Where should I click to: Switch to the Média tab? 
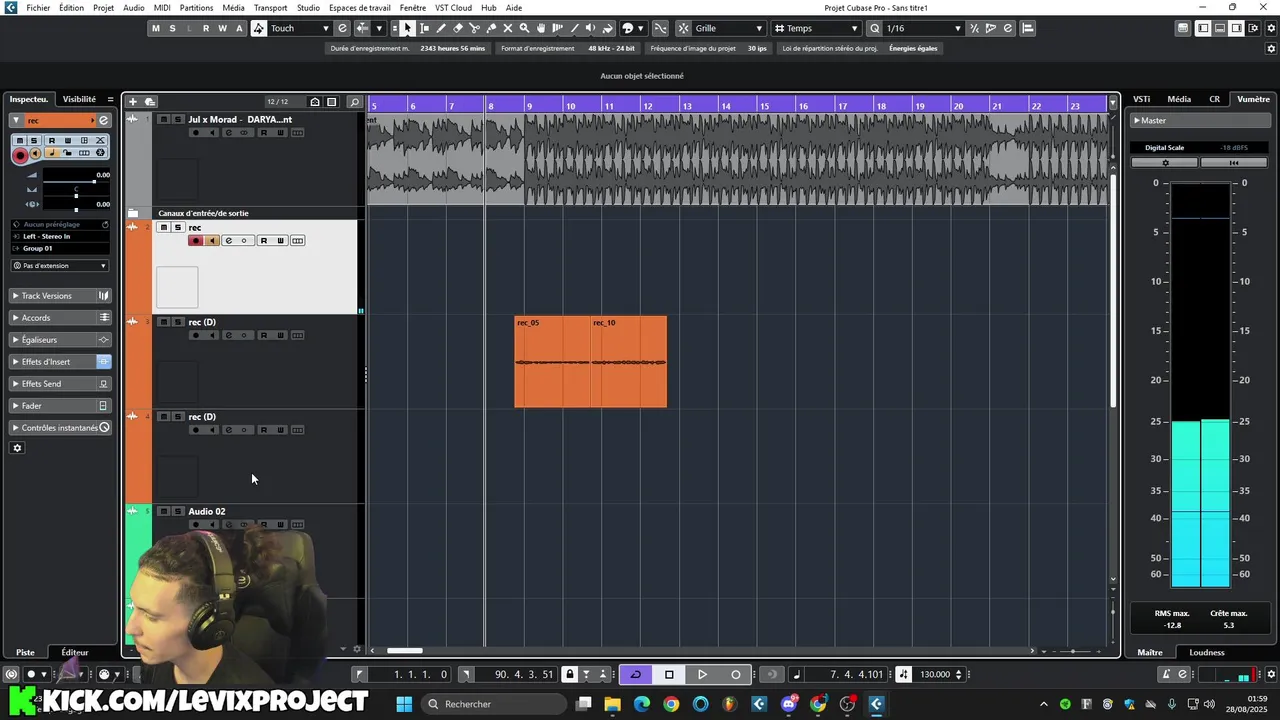[1179, 99]
